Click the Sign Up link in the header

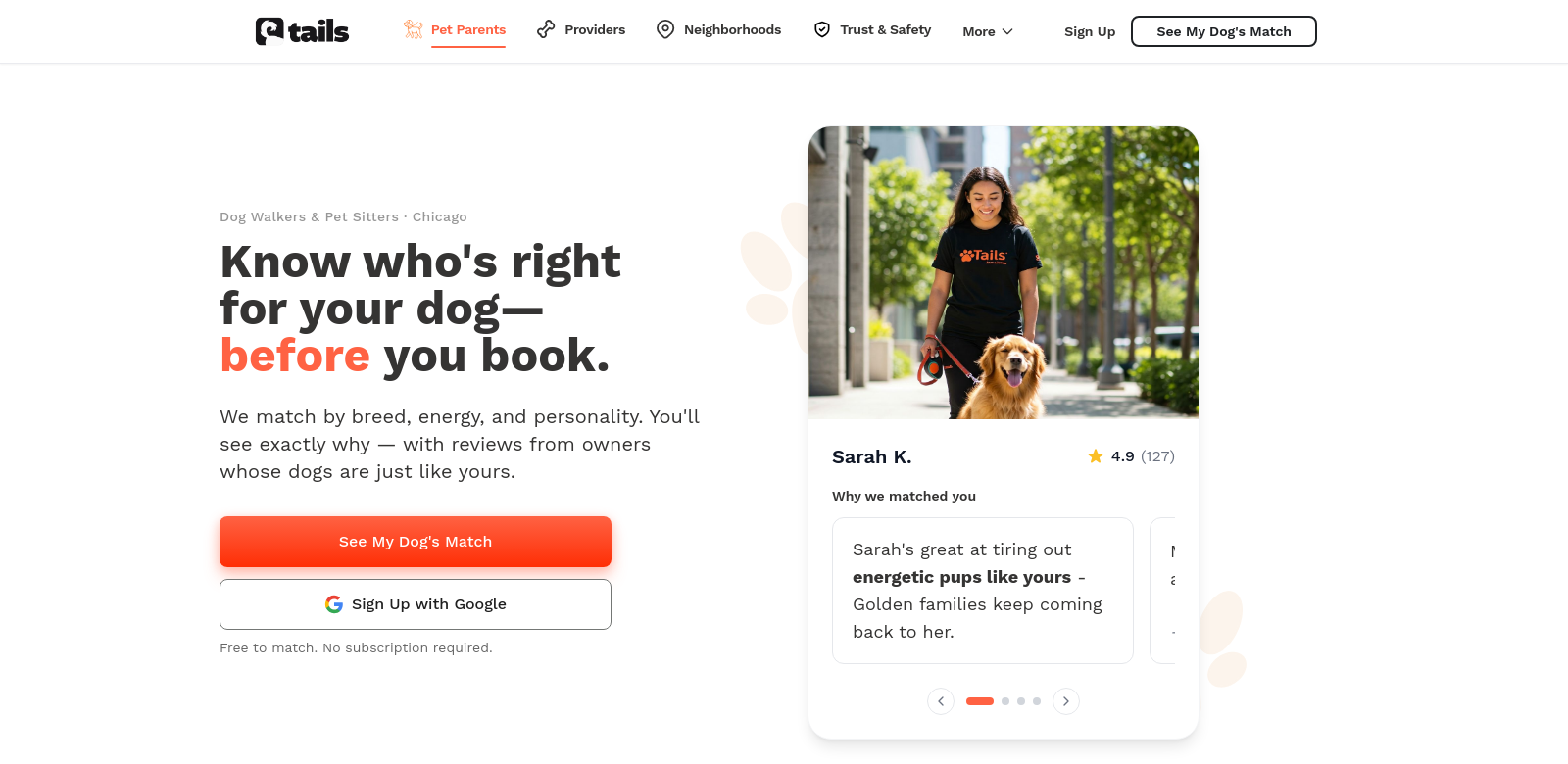point(1090,31)
